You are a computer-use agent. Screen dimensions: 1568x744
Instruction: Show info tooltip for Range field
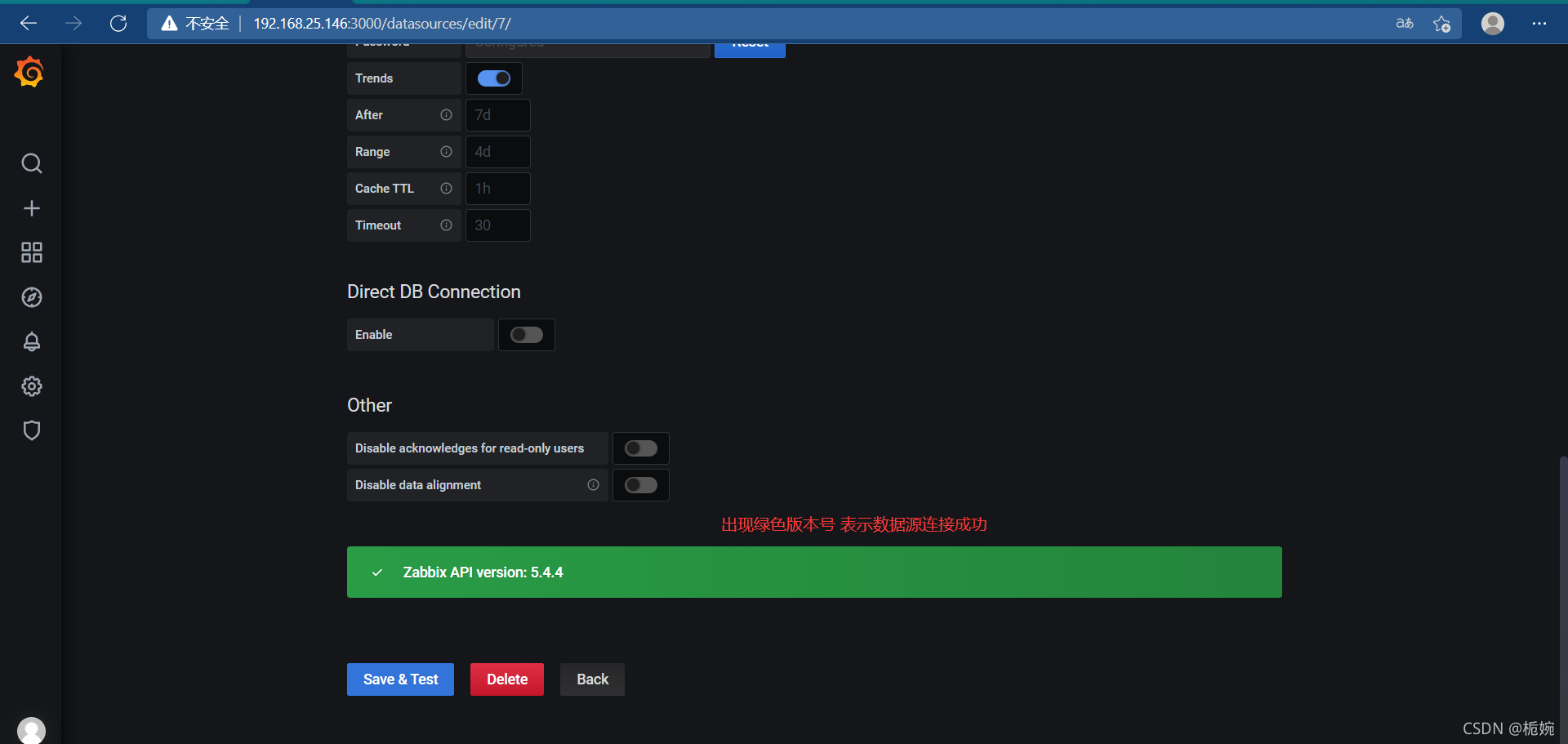tap(446, 152)
